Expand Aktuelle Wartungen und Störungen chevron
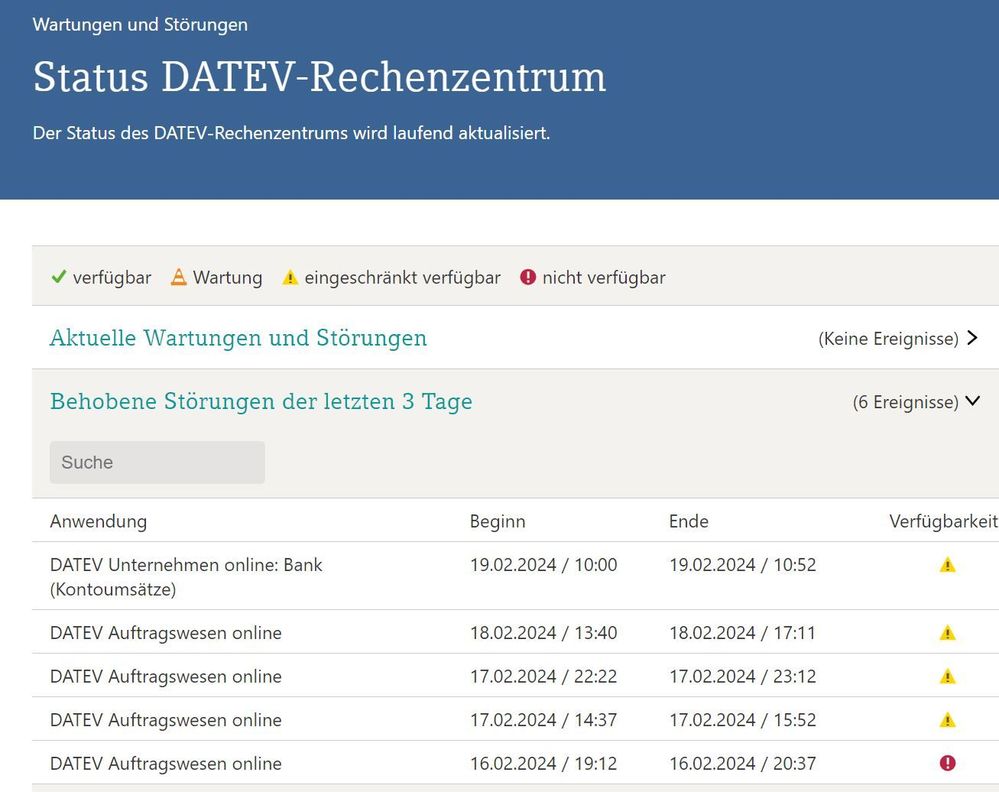 pos(972,338)
